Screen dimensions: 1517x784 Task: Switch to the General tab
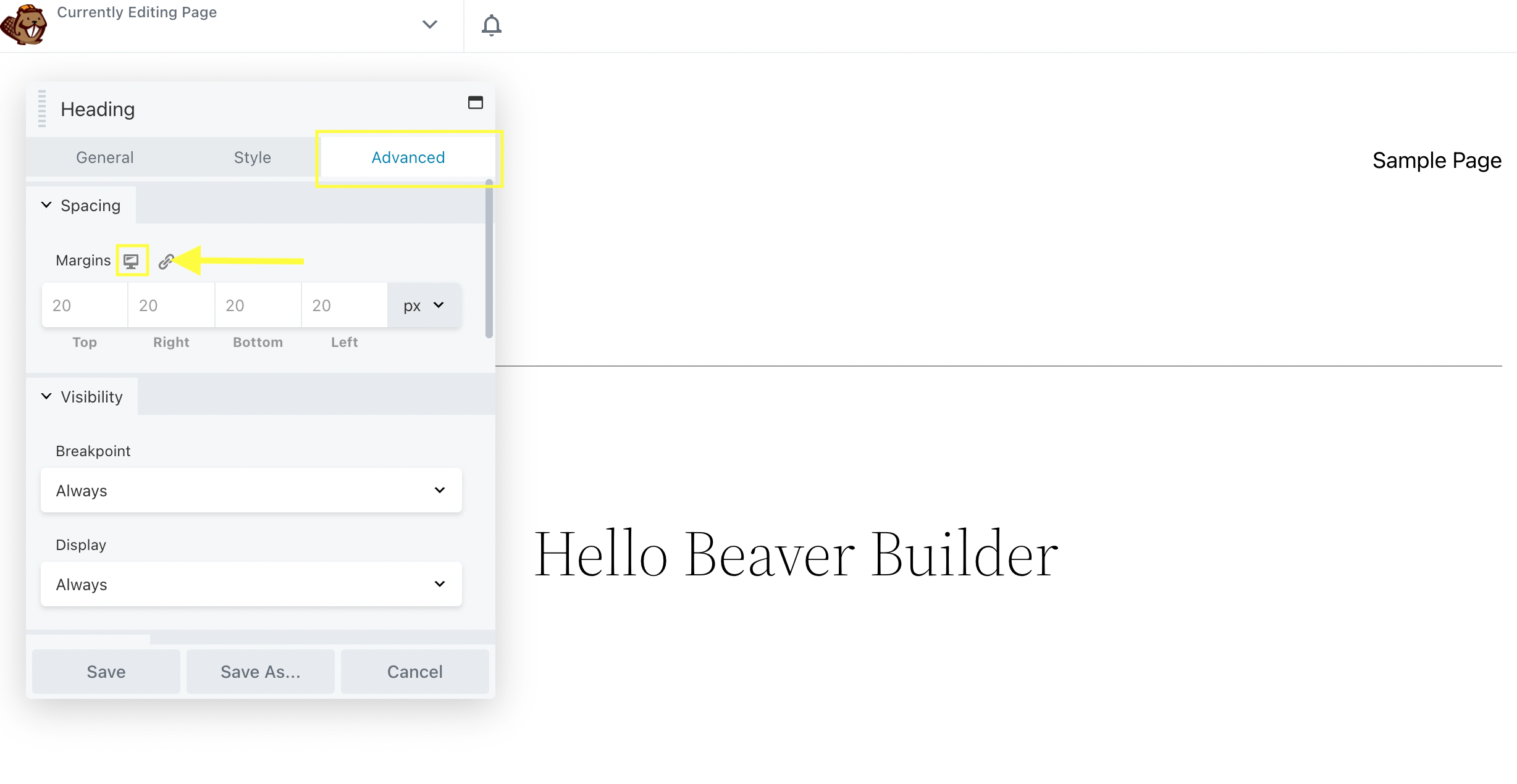(x=104, y=157)
